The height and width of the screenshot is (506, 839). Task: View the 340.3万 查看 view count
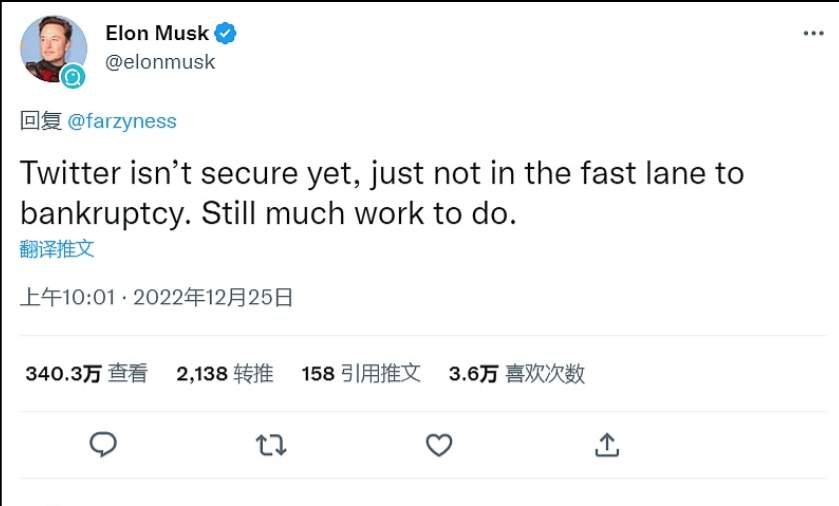(86, 374)
